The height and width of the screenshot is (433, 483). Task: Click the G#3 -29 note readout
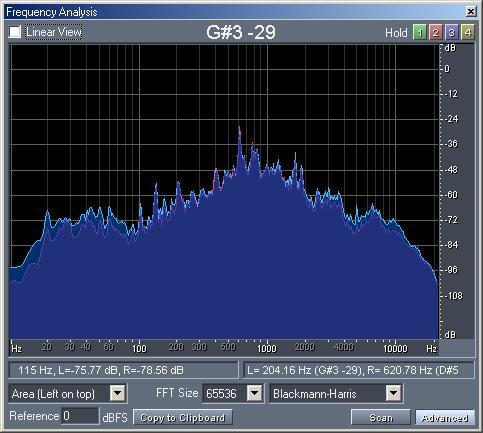point(241,32)
